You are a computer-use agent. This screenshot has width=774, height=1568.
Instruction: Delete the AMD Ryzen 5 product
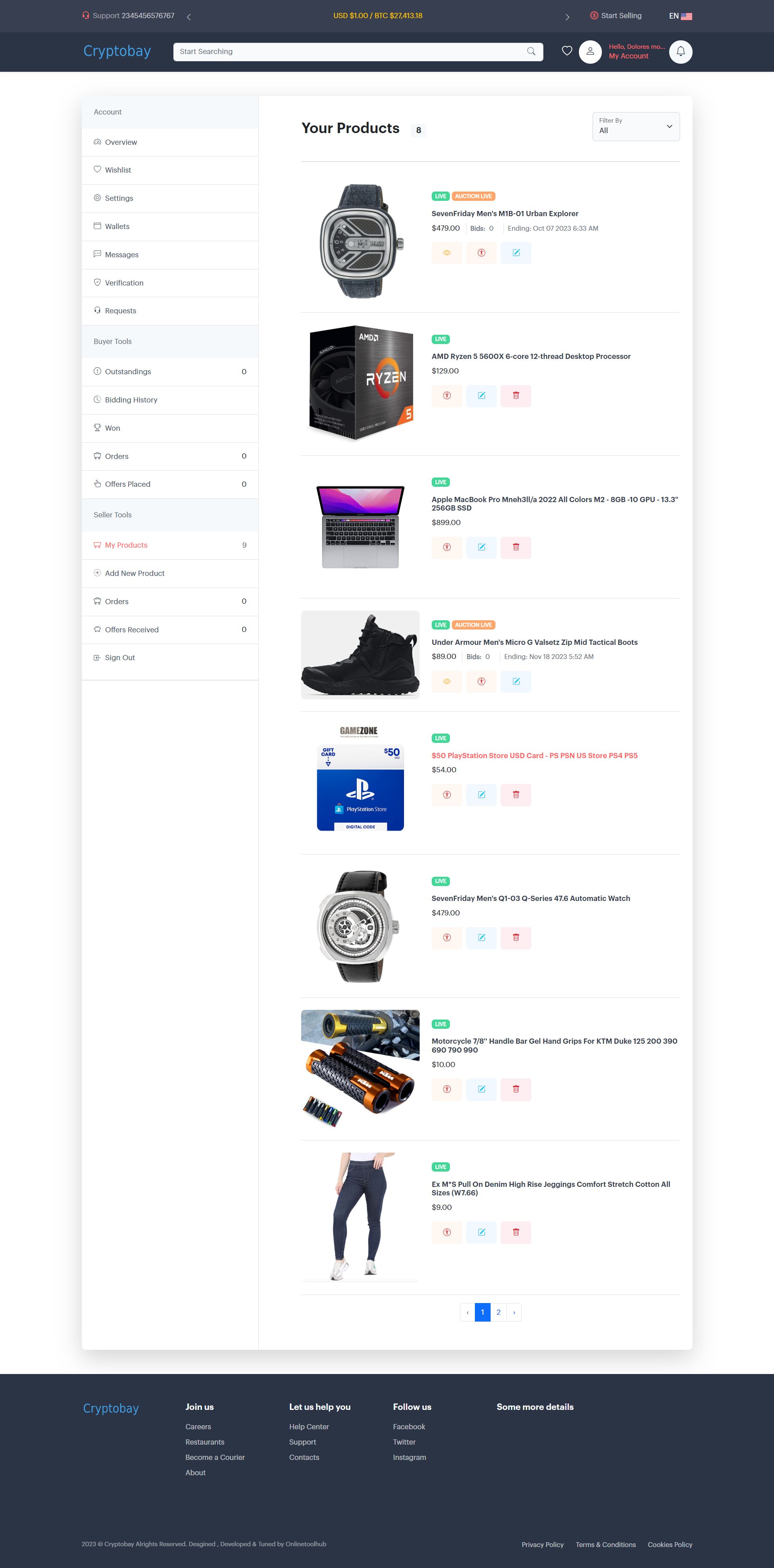point(516,396)
